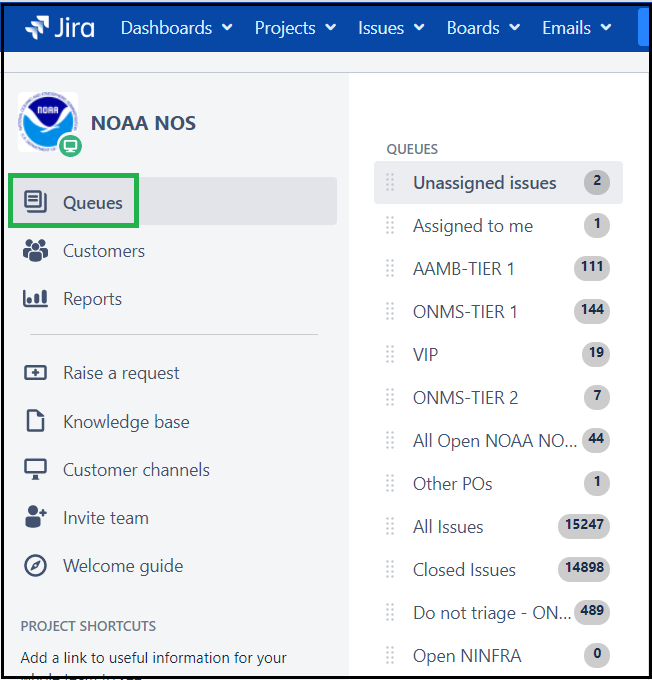This screenshot has width=652, height=680.
Task: Click the Welcome guide compass icon
Action: tap(35, 566)
